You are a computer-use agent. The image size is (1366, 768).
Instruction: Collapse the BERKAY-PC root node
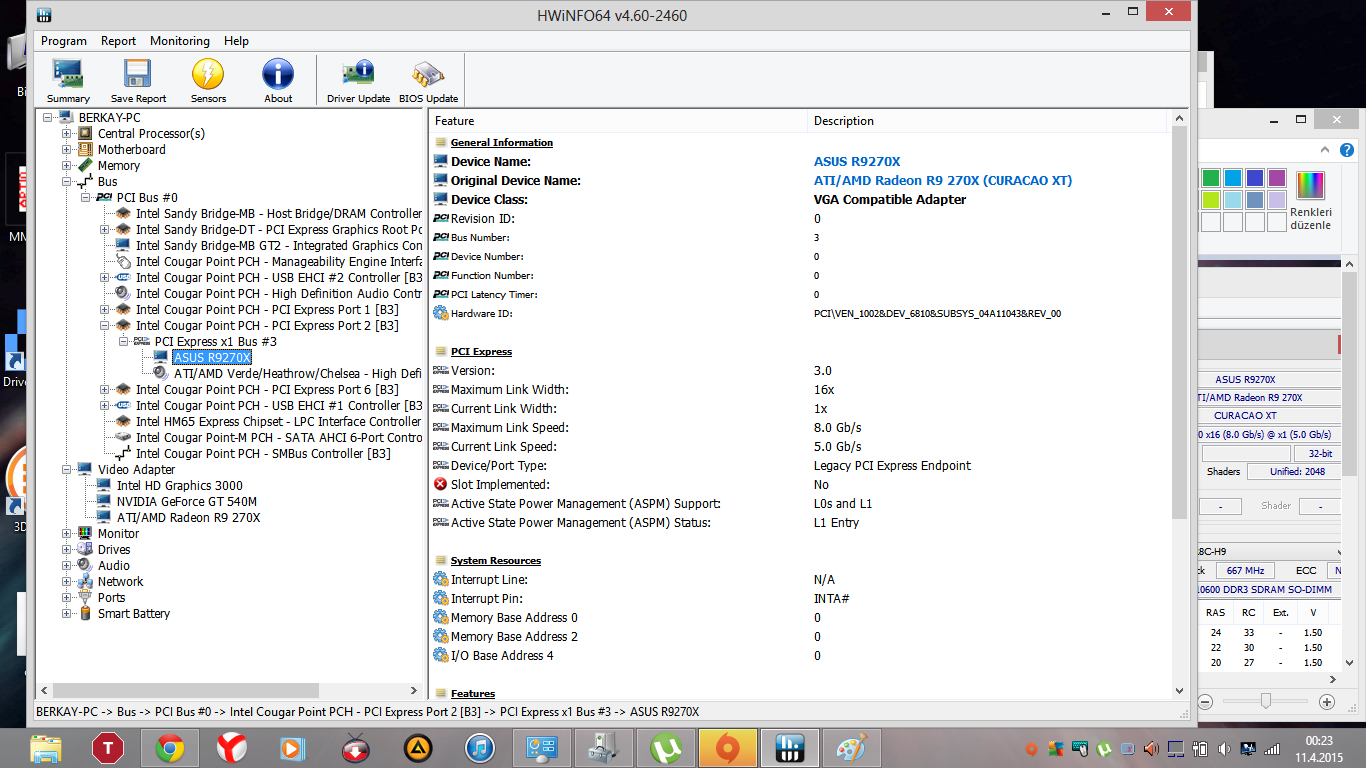[x=48, y=118]
